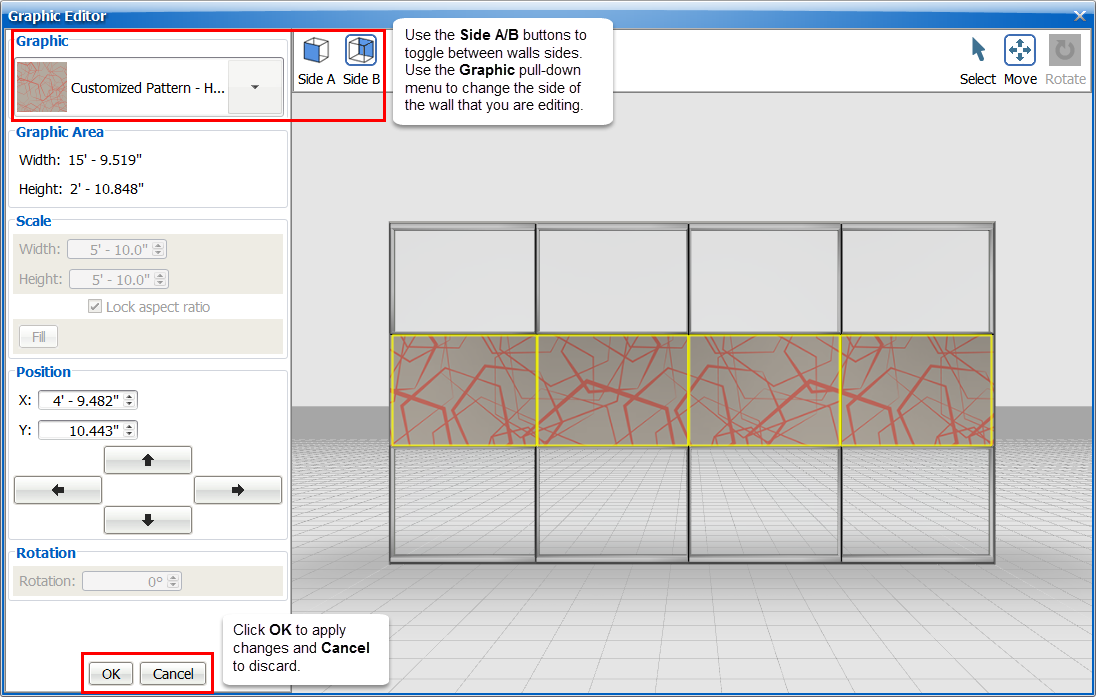This screenshot has width=1096, height=697.
Task: Click Cancel to discard changes
Action: pos(173,674)
